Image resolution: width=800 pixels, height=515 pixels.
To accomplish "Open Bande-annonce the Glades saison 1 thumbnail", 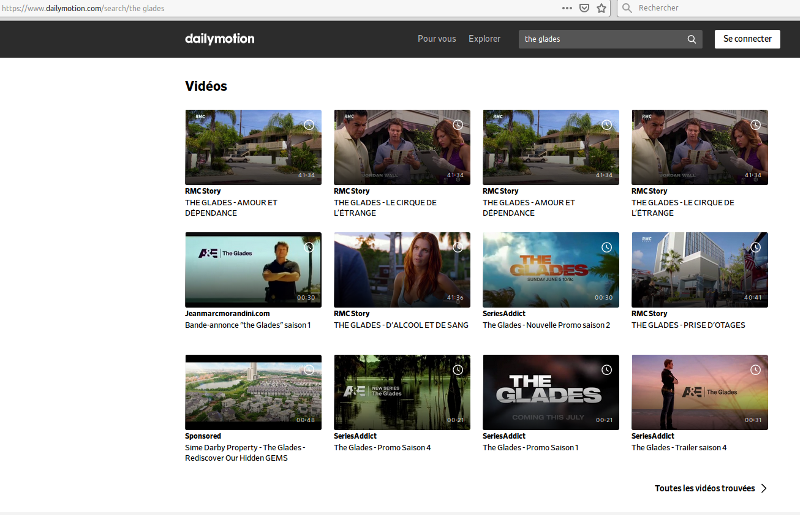I will click(253, 269).
